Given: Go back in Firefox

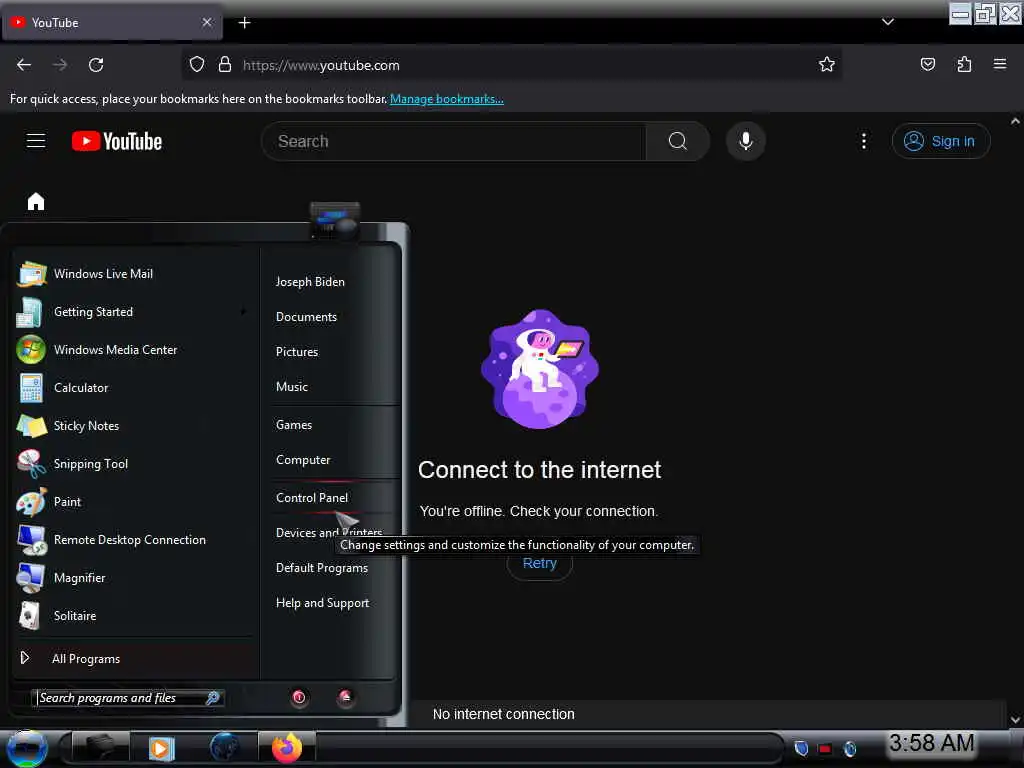Looking at the screenshot, I should pyautogui.click(x=24, y=65).
